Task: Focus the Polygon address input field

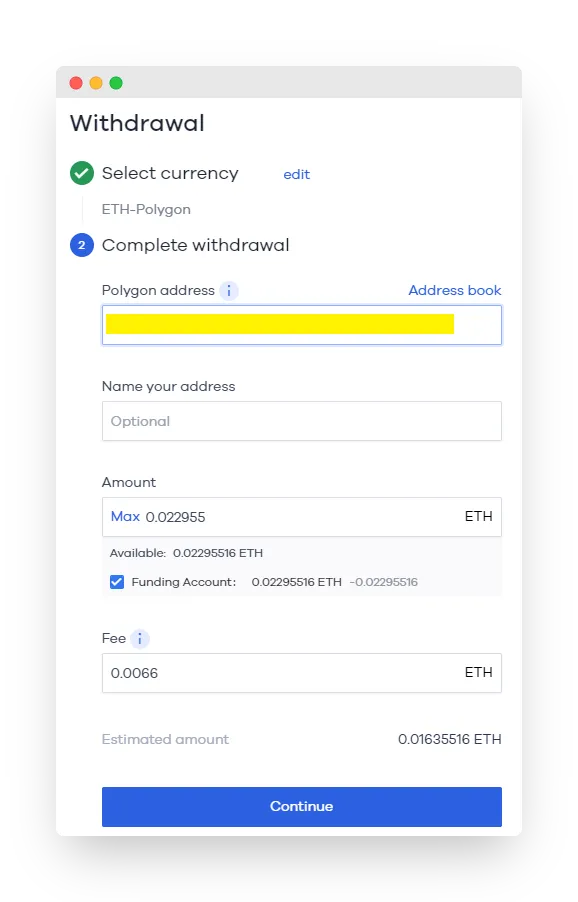Action: (x=302, y=325)
